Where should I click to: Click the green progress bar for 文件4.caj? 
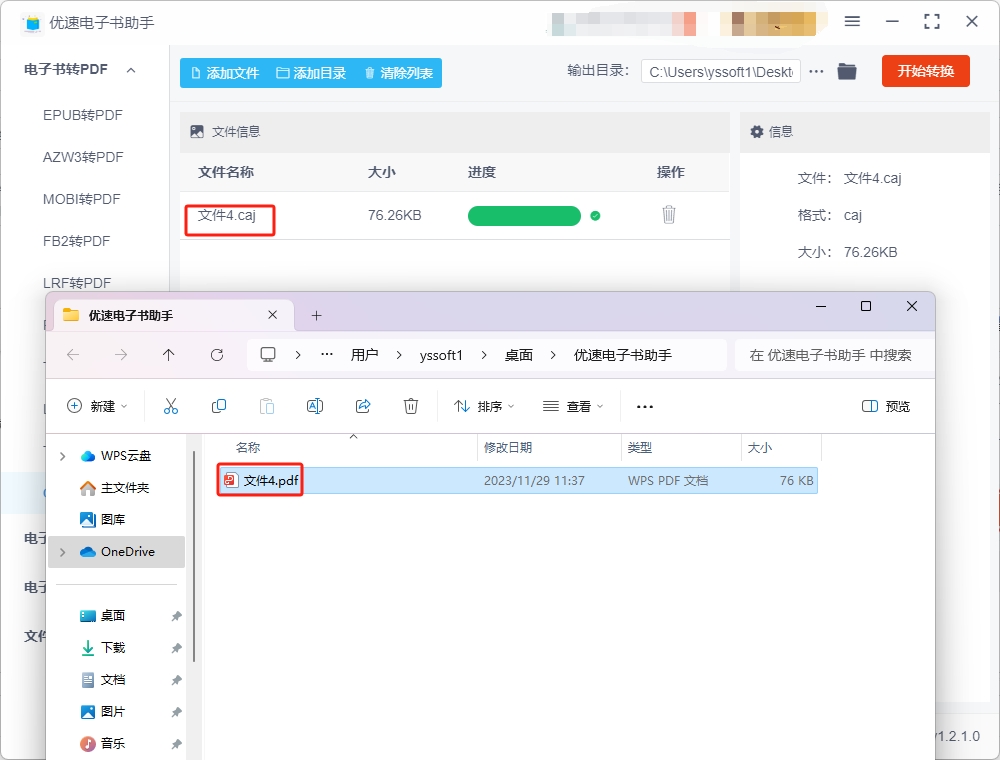click(524, 216)
